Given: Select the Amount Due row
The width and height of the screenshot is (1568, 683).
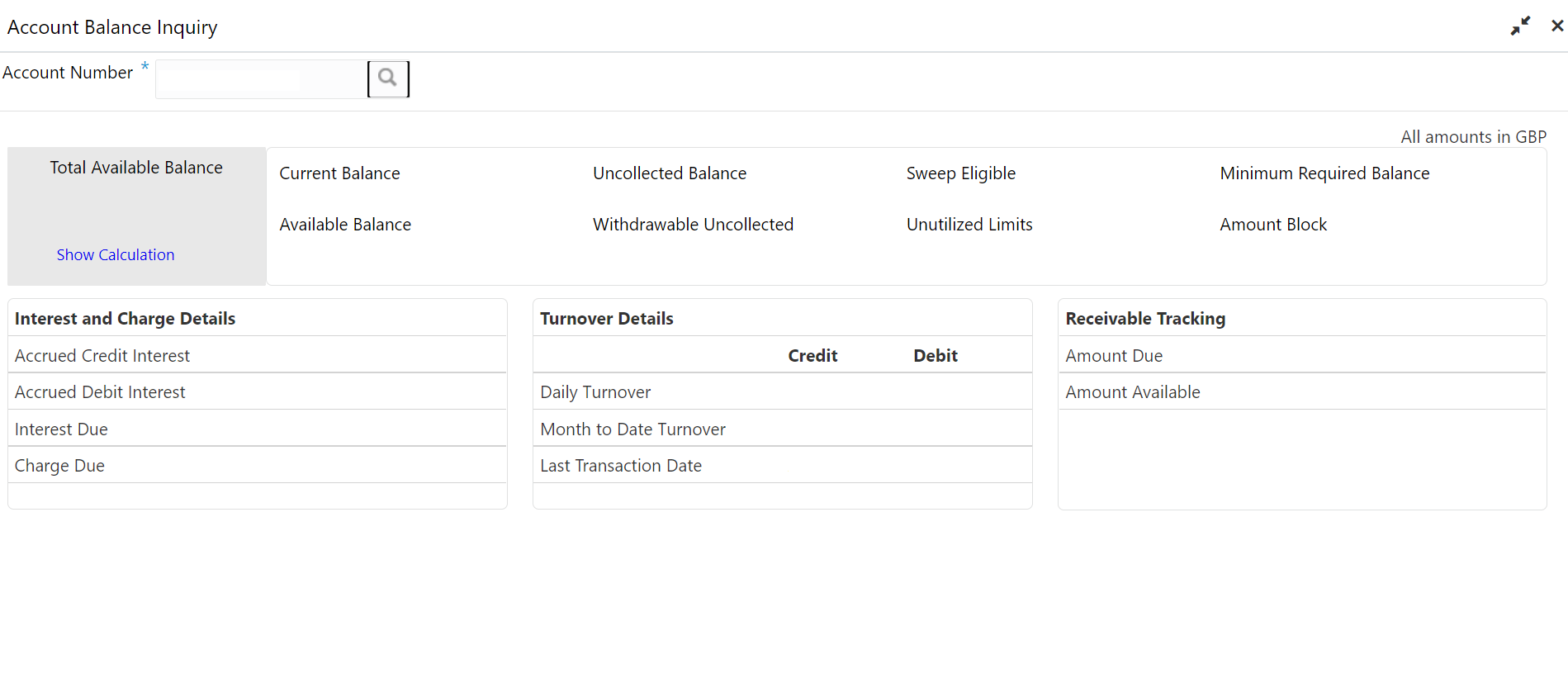Looking at the screenshot, I should pos(1302,355).
